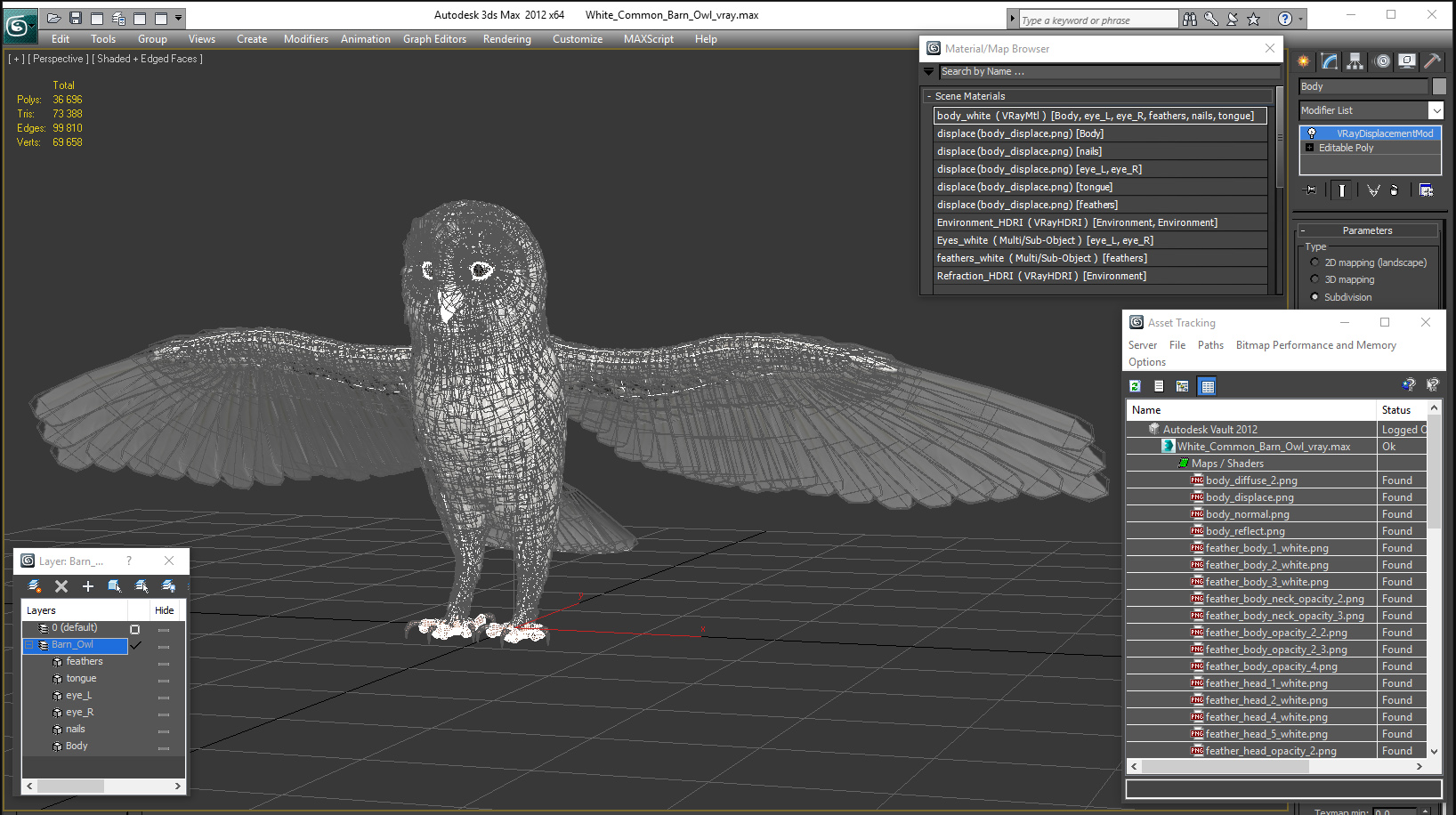Expand Editable Poly sub-objects plus
The image size is (1456, 815).
point(1309,148)
